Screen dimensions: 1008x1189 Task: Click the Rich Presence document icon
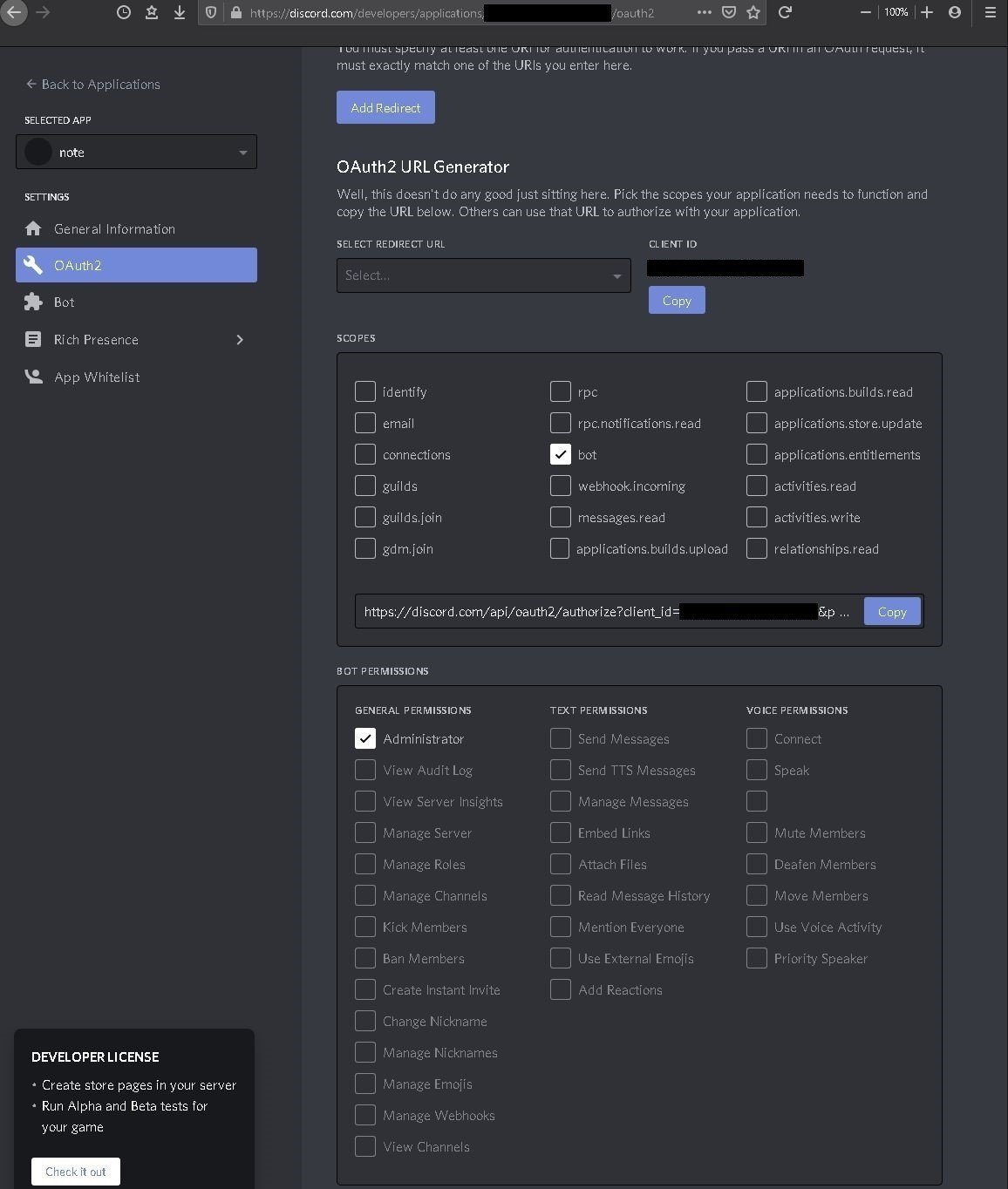33,339
